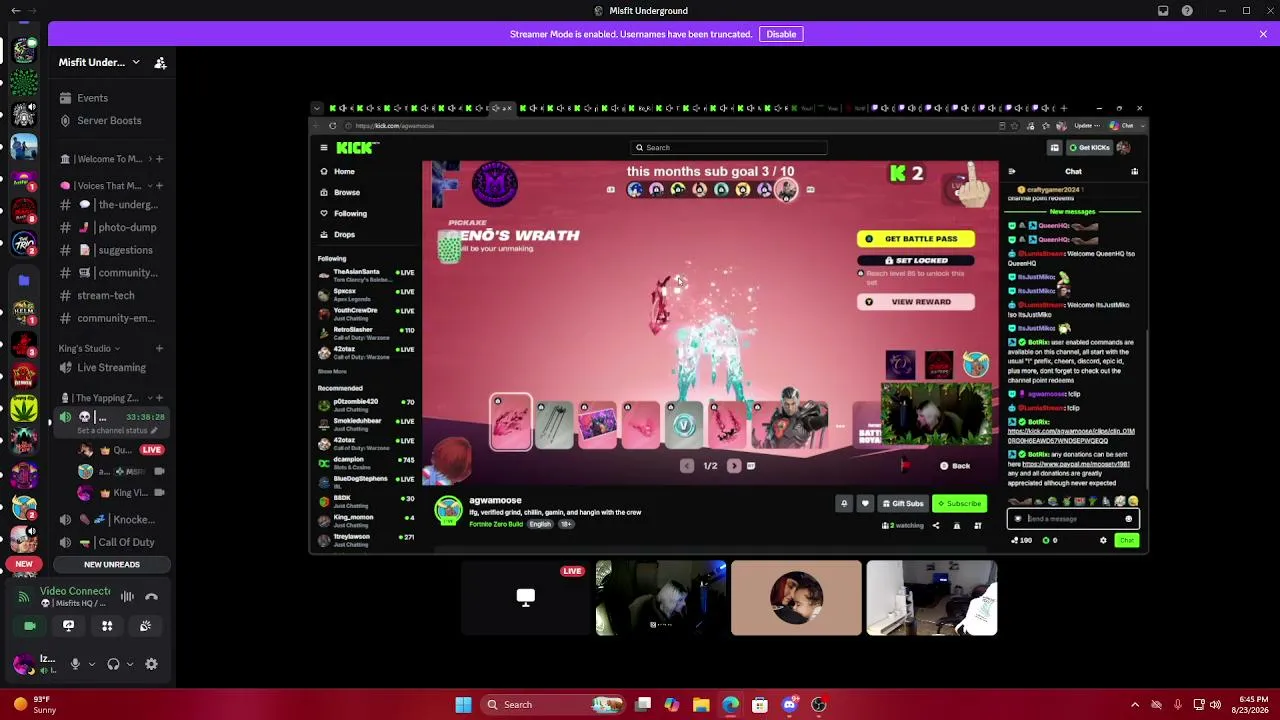Viewport: 1280px width, 720px height.
Task: Jump to NEW UNREADS in channel list
Action: (x=112, y=565)
